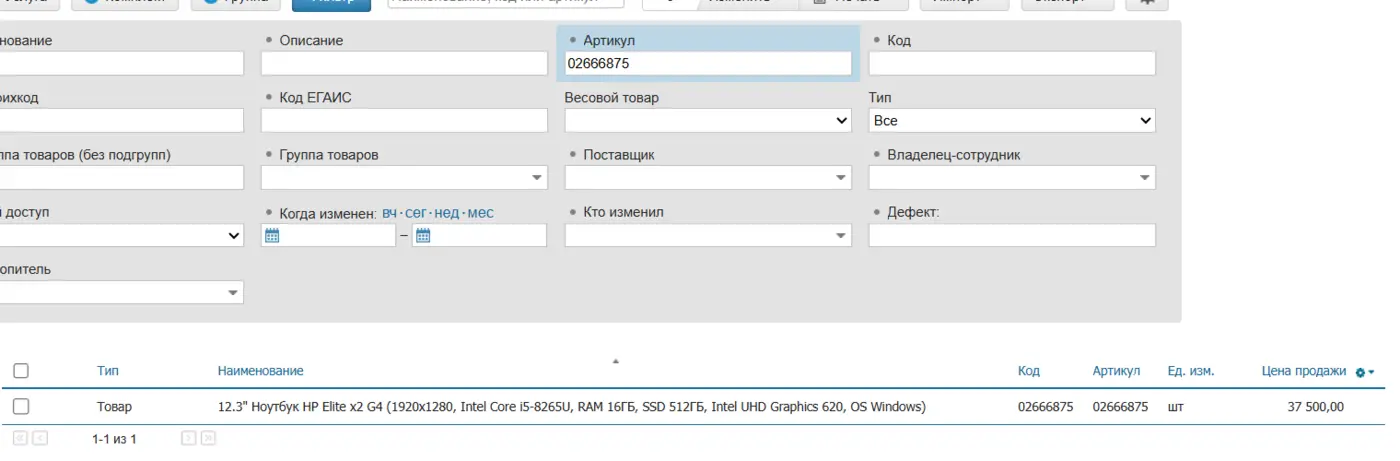Click the 1-1 из 1 pagination text
The image size is (1400, 461).
pos(114,439)
